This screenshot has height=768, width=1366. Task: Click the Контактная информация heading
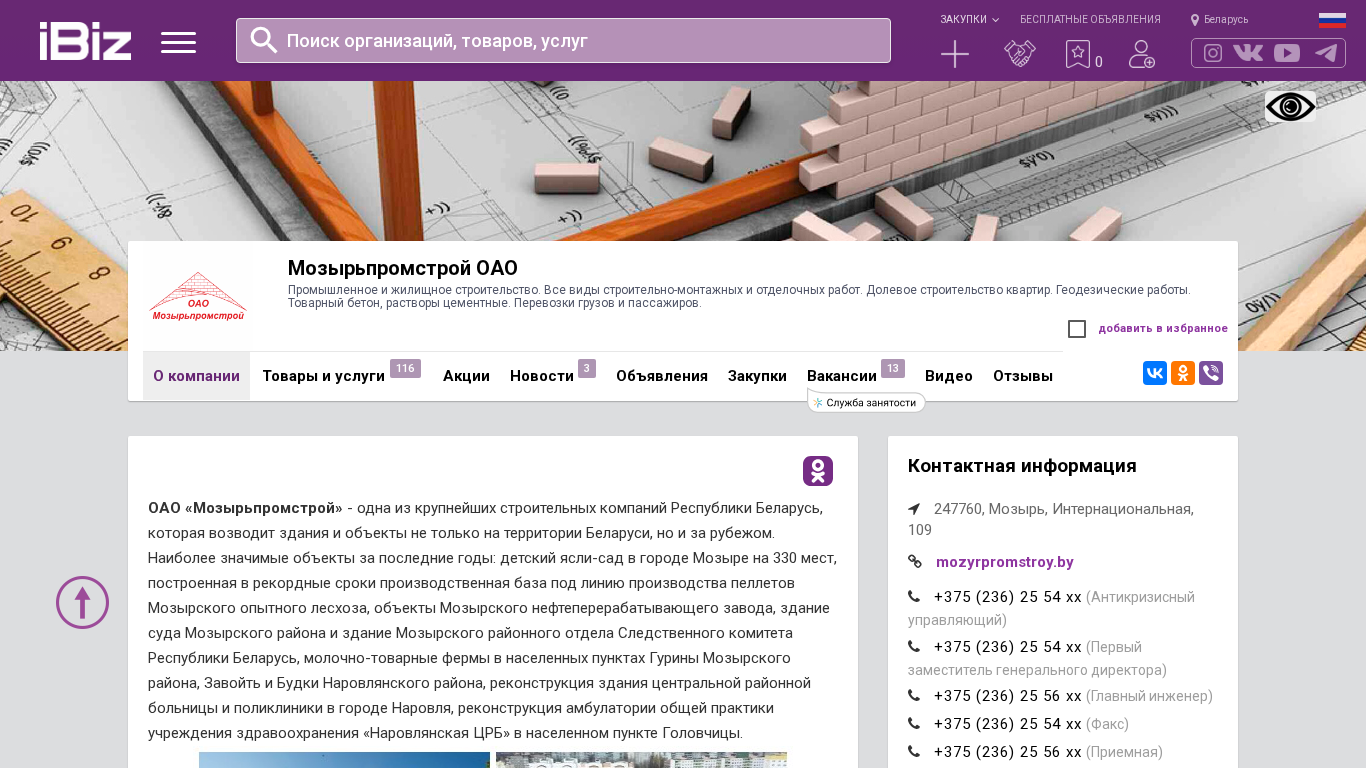coord(1022,466)
